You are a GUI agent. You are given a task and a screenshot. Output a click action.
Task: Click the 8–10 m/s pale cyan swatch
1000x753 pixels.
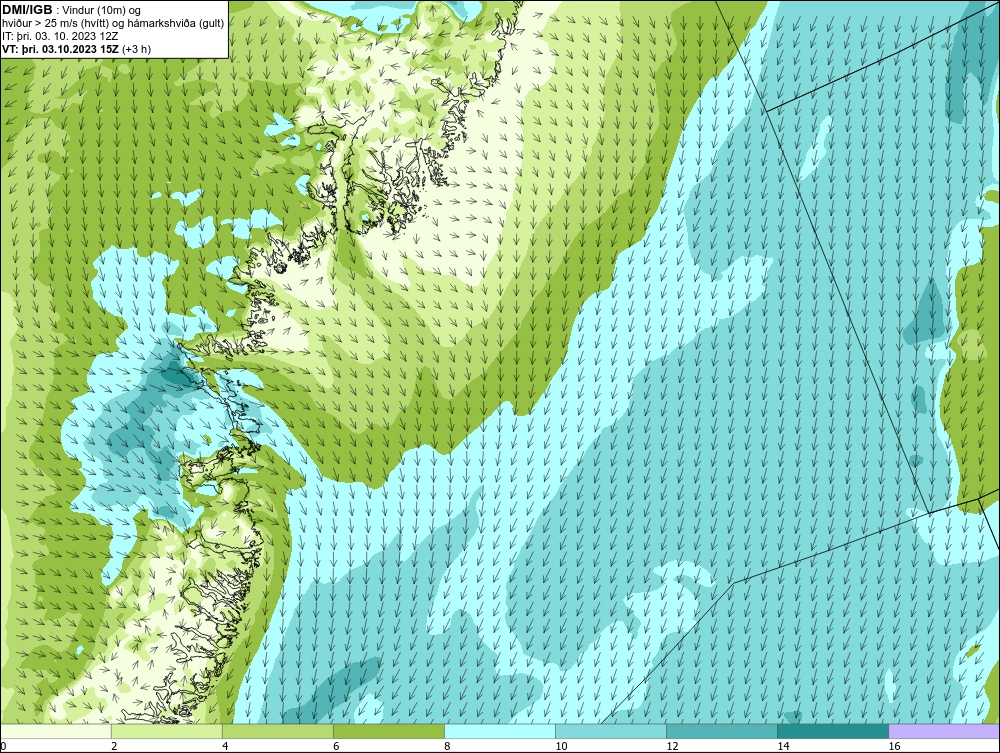coord(499,731)
